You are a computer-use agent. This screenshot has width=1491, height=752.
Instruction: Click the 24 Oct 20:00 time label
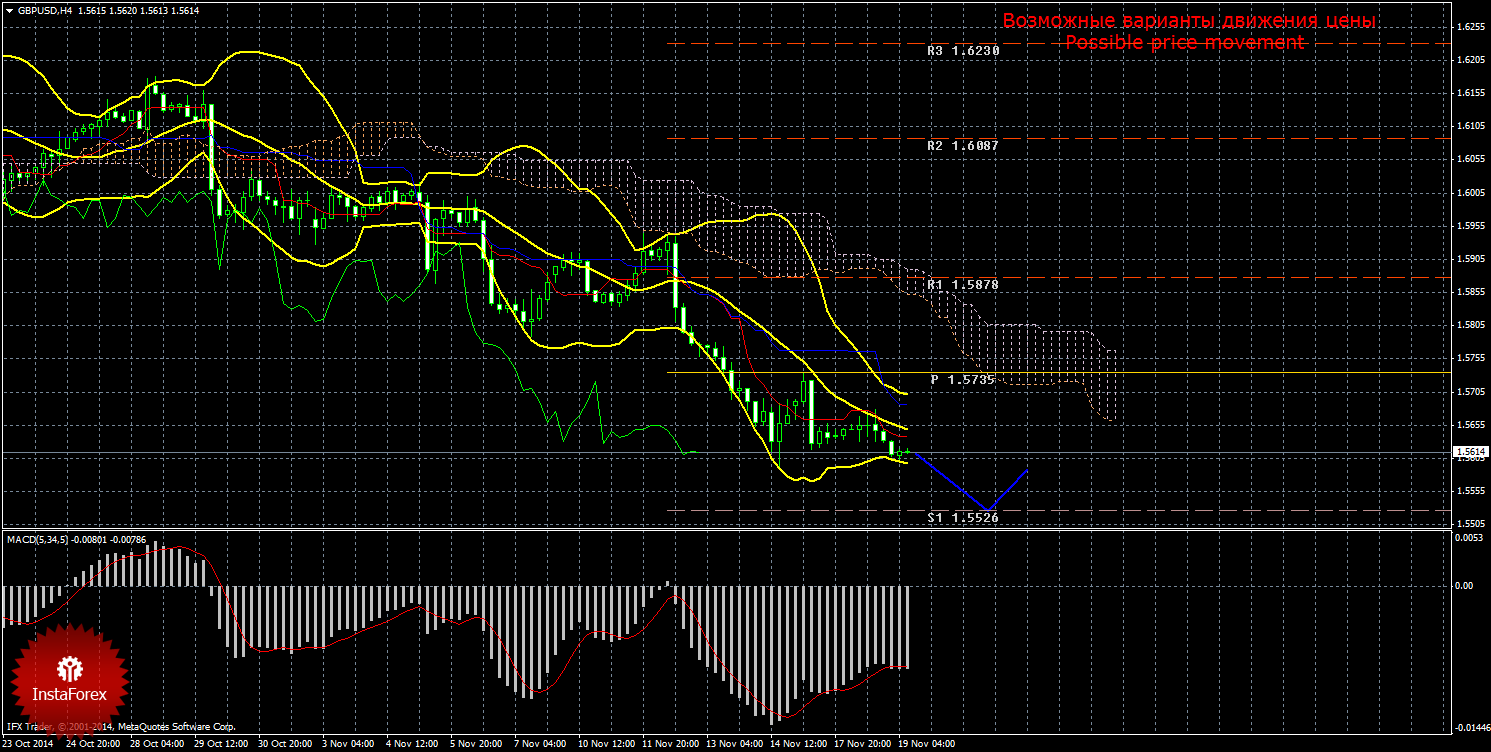pyautogui.click(x=92, y=744)
